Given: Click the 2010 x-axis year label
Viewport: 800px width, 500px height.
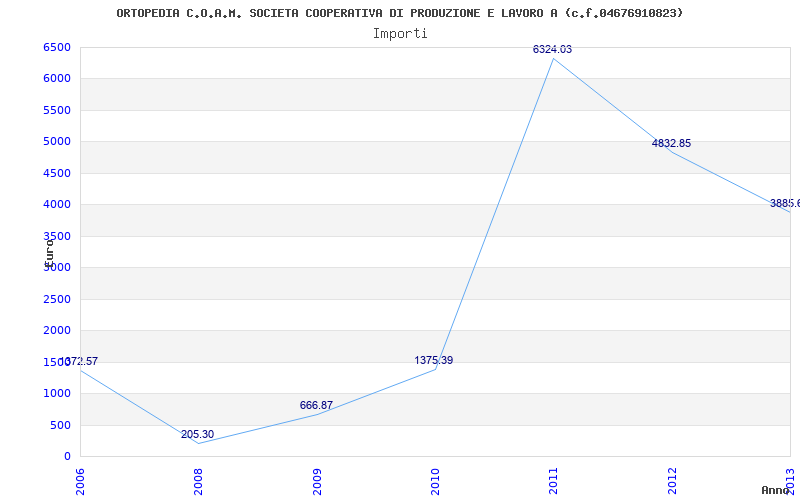Looking at the screenshot, I should click(x=435, y=482).
